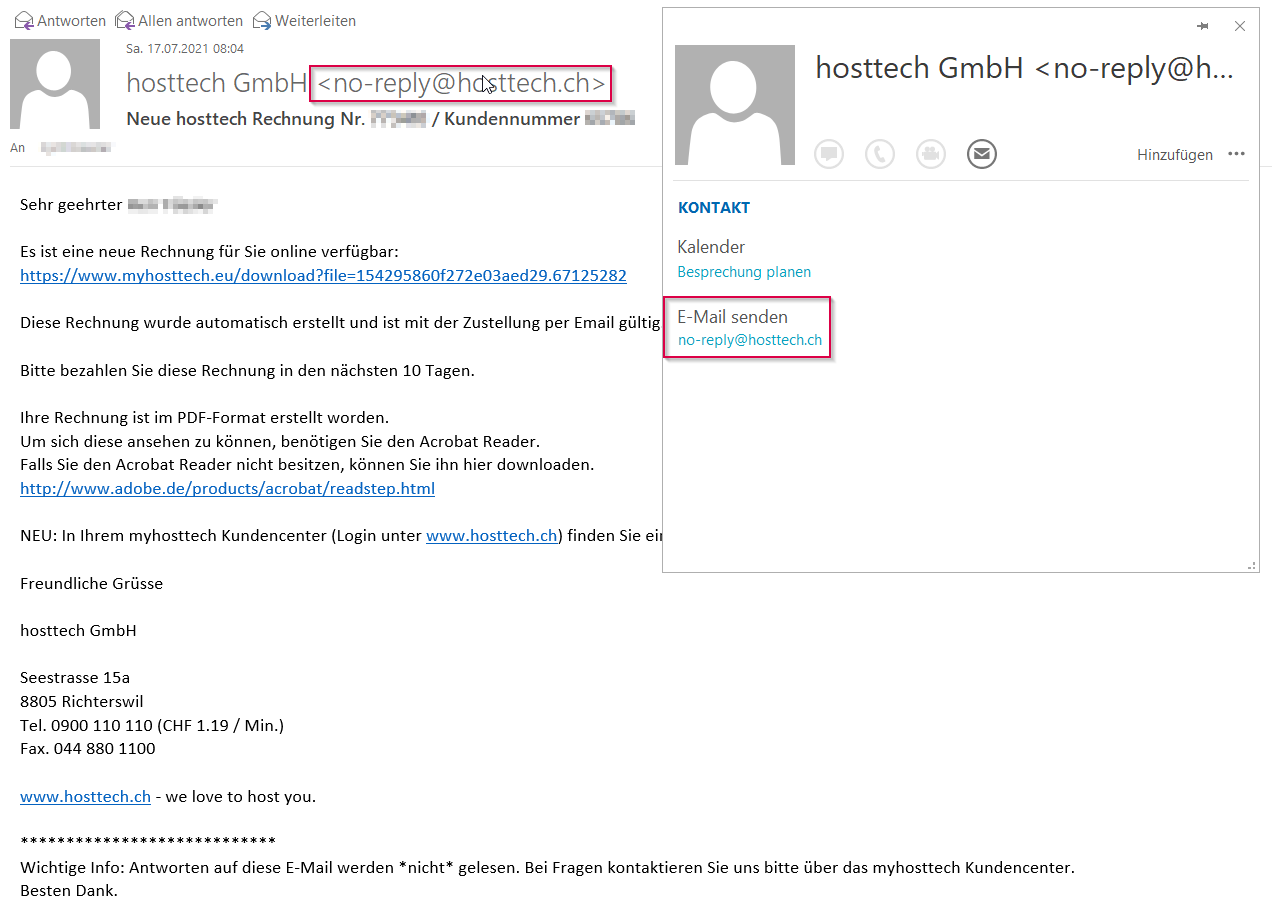Image resolution: width=1272 pixels, height=919 pixels.
Task: Open the adobe.de Acrobat readstep link
Action: (x=227, y=489)
